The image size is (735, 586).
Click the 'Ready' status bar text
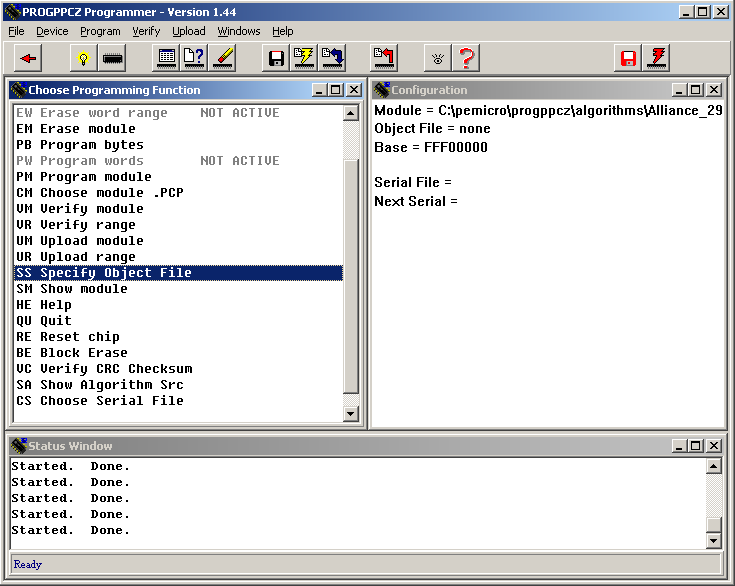(x=28, y=564)
